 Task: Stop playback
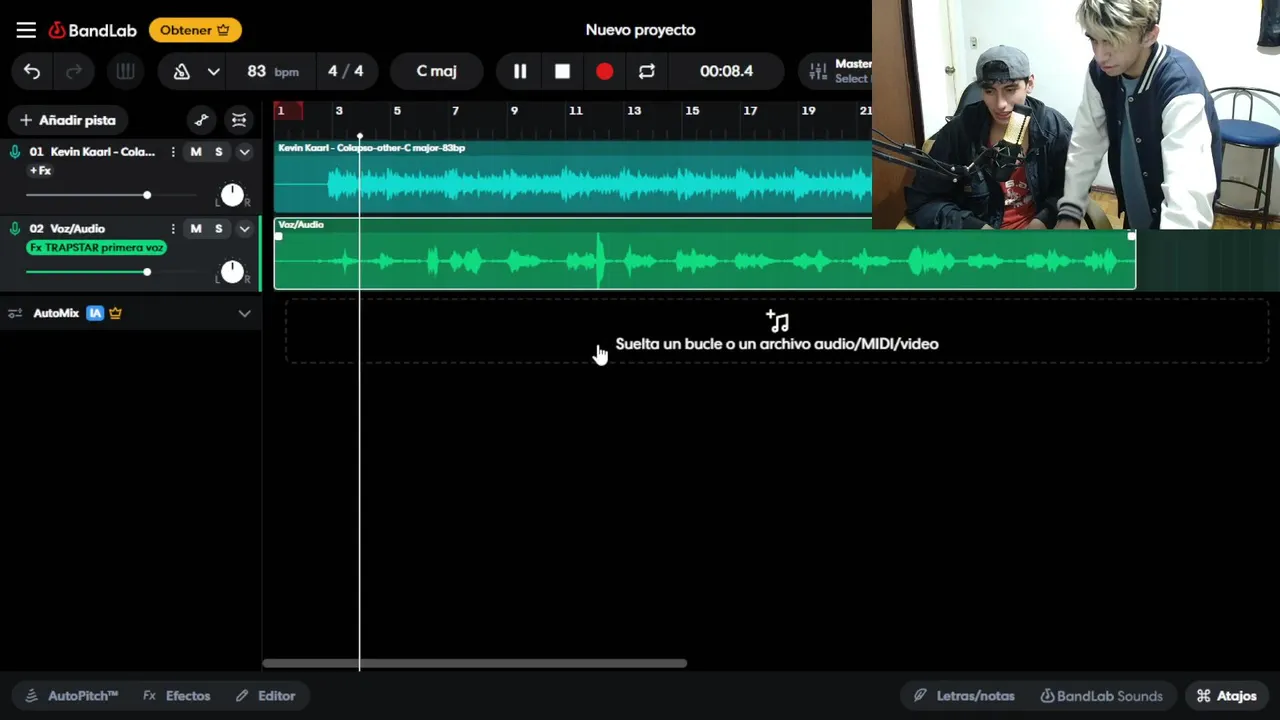(562, 71)
